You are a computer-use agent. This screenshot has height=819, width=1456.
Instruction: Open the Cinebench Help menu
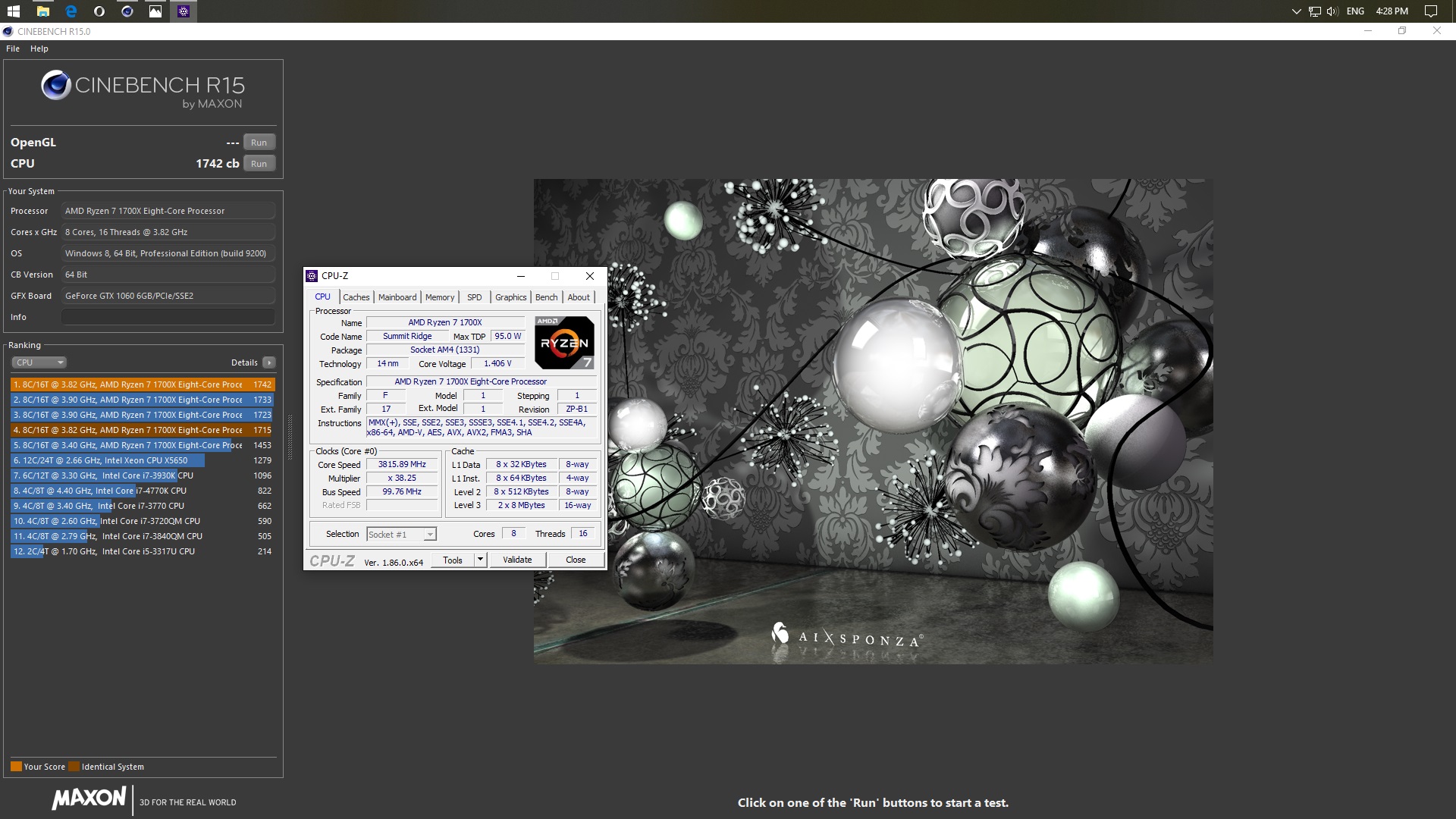(x=39, y=49)
